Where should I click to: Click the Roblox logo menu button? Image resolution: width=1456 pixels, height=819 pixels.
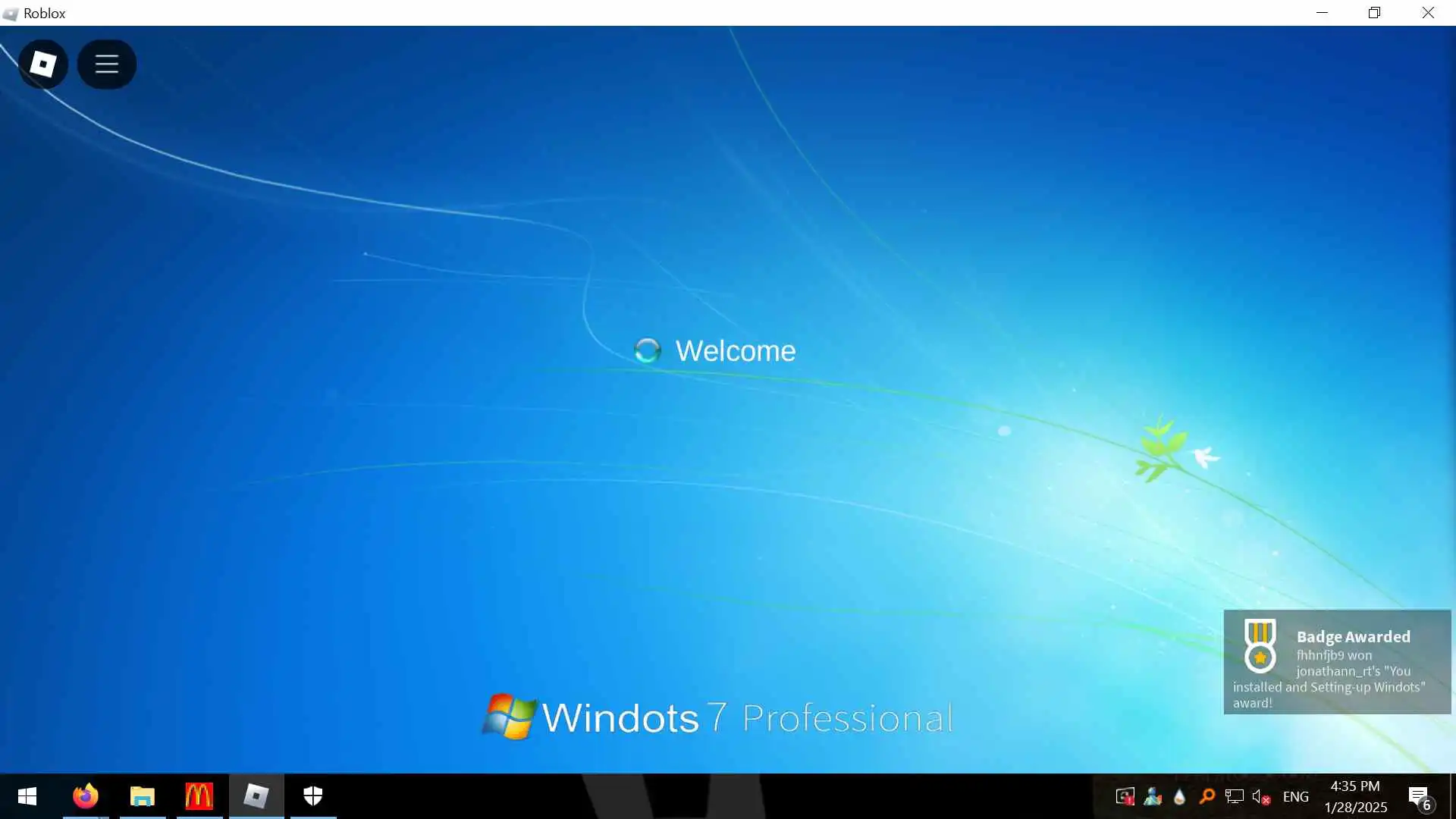pyautogui.click(x=42, y=64)
